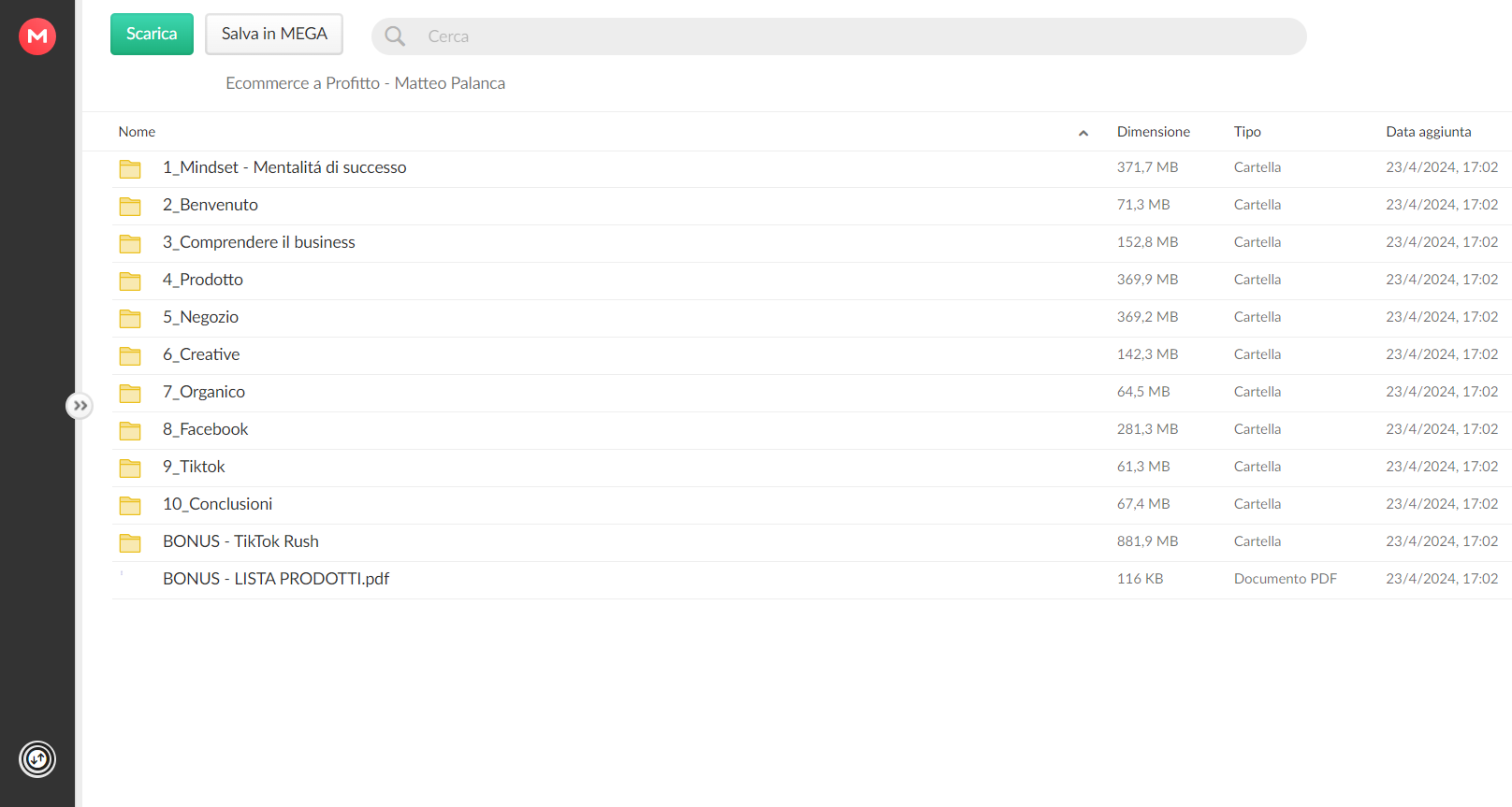Click the search magnifier icon
This screenshot has height=807, width=1512.
tap(395, 36)
